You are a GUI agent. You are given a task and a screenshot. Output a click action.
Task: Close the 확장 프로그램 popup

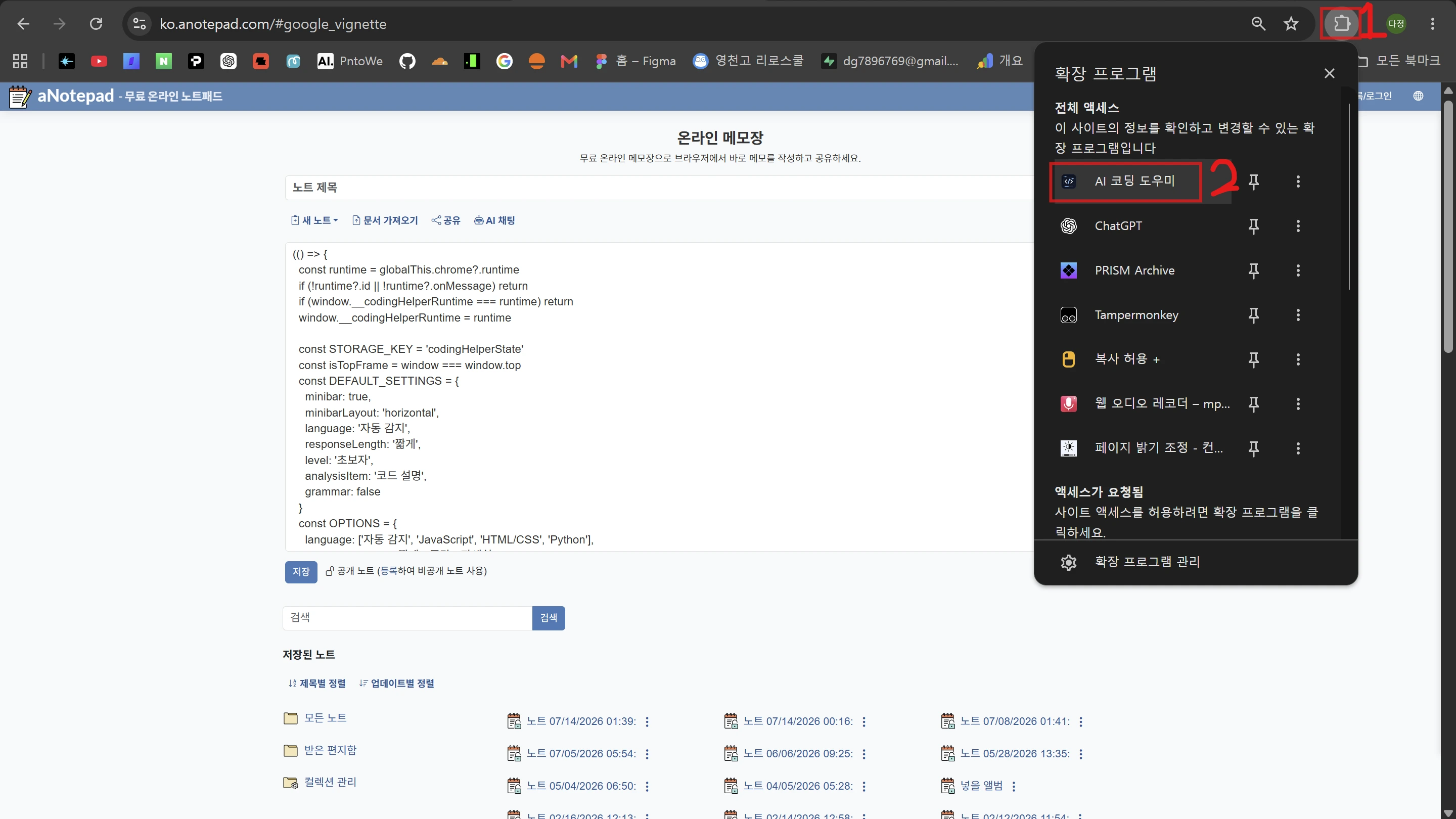1330,73
